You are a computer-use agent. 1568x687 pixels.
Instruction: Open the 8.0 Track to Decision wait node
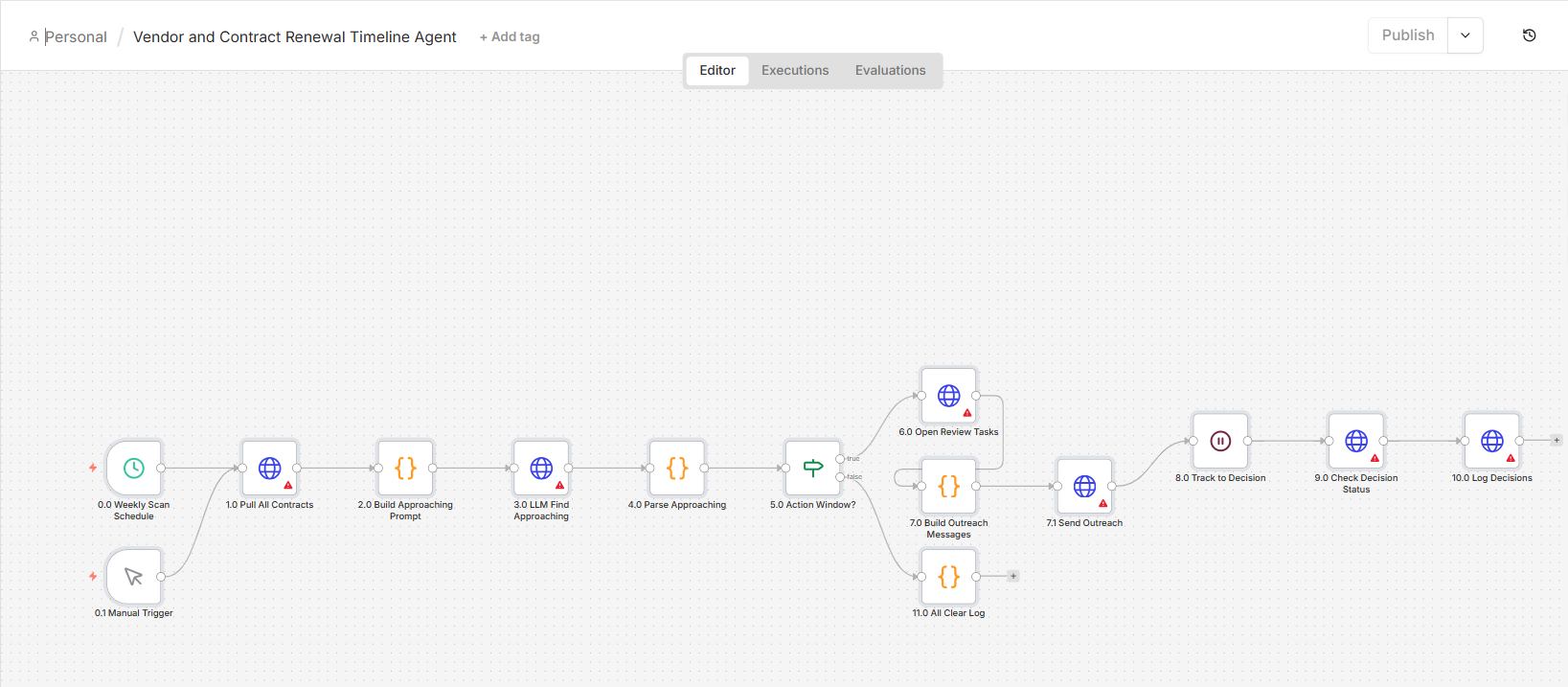[1220, 441]
